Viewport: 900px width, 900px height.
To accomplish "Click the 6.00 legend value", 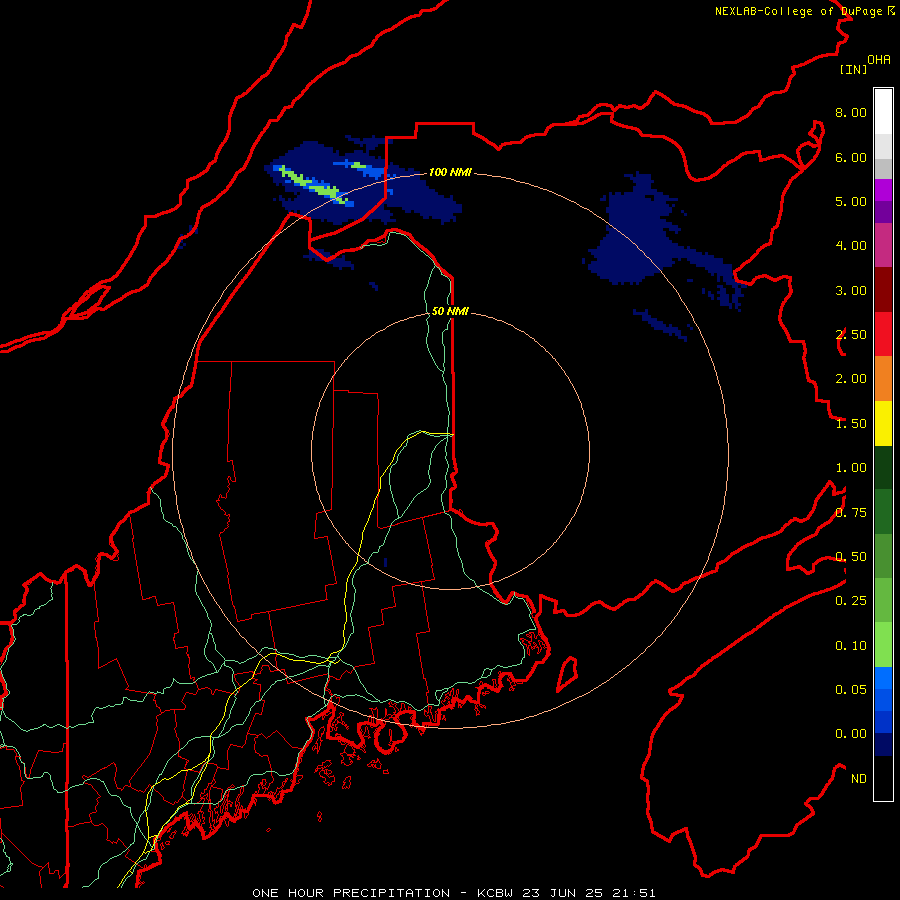I will click(x=851, y=157).
